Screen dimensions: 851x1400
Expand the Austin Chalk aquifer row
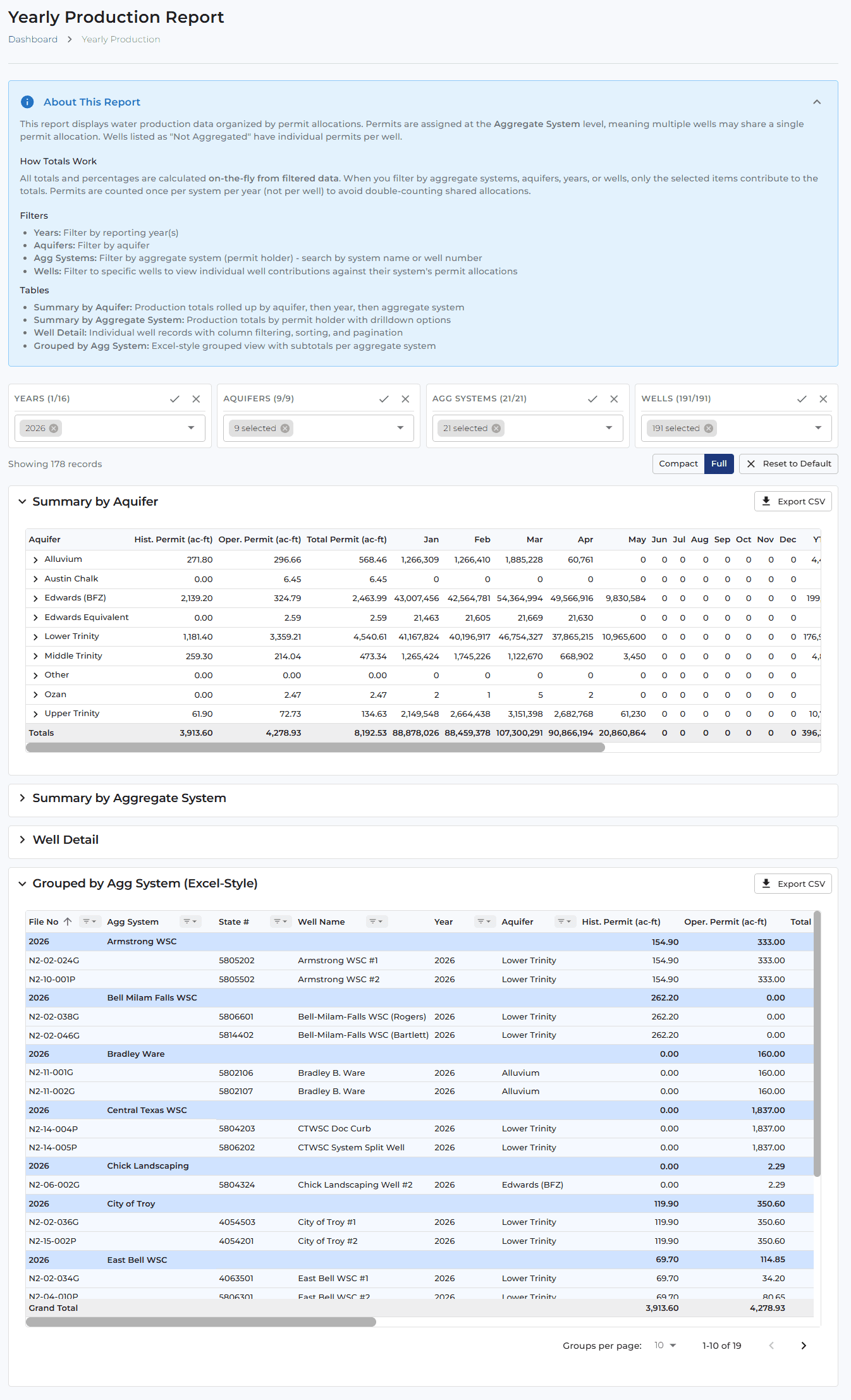pos(35,579)
